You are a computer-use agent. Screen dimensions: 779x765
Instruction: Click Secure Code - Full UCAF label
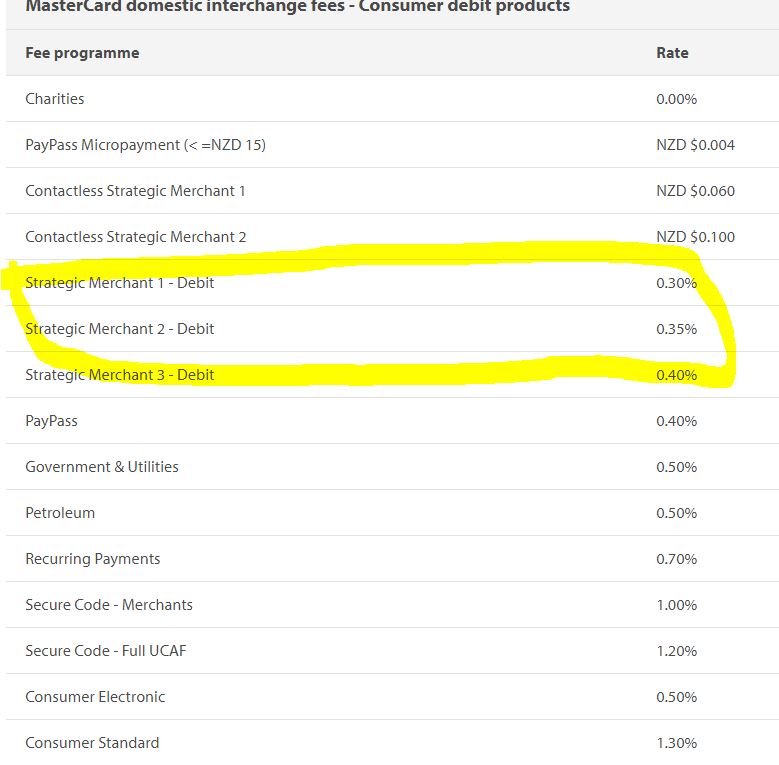105,651
